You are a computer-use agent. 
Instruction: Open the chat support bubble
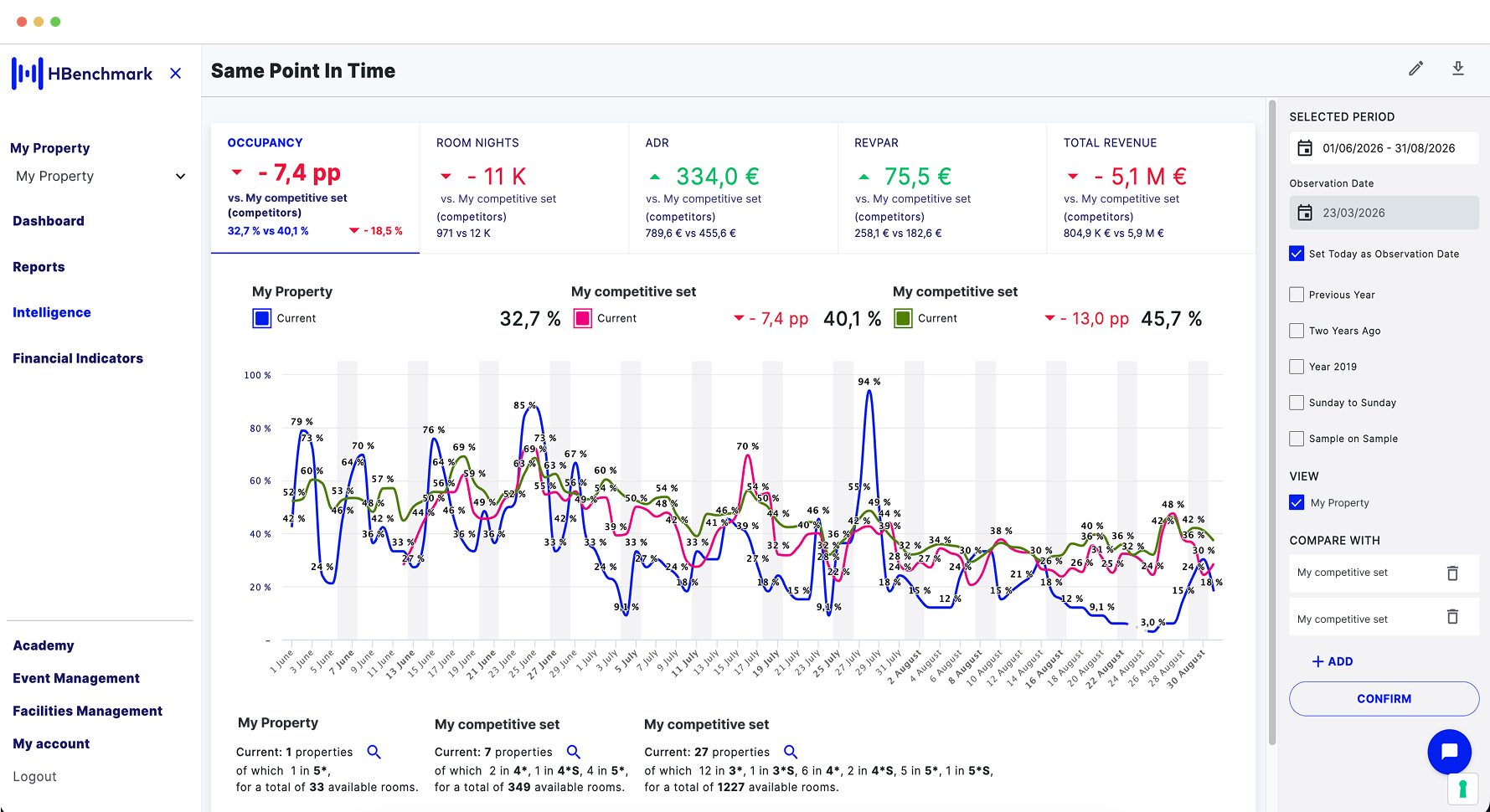point(1449,752)
